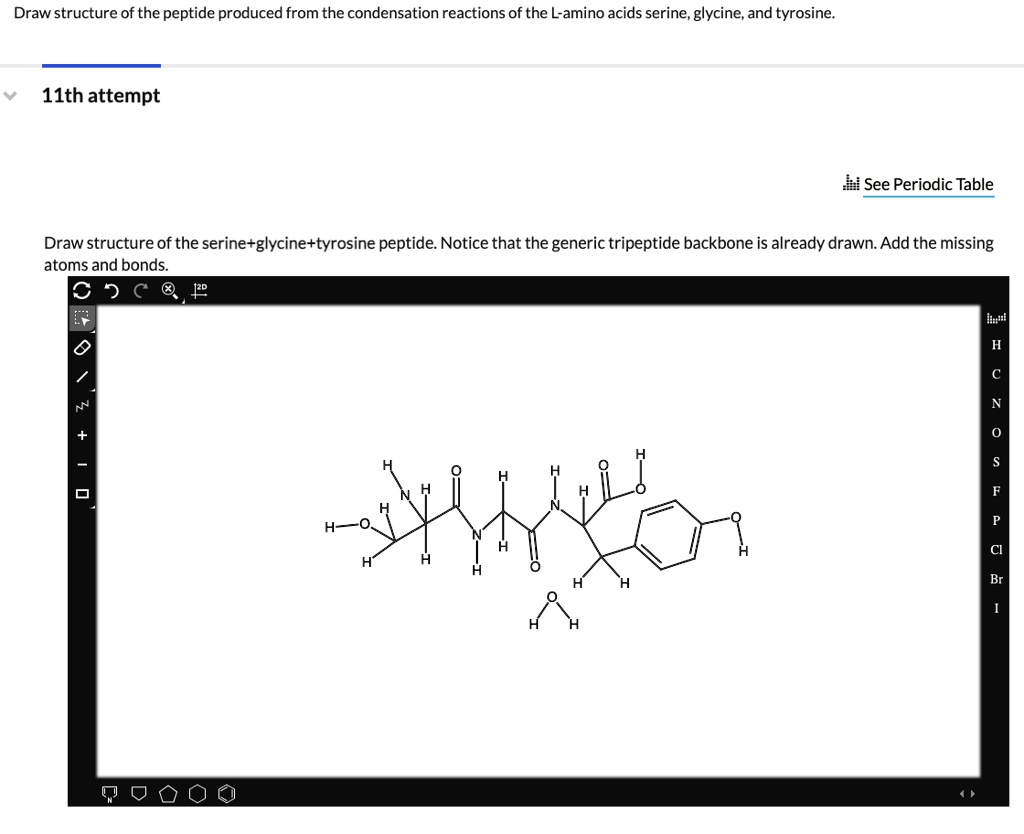
Task: Toggle the 2D coordinate axes display
Action: (x=197, y=290)
